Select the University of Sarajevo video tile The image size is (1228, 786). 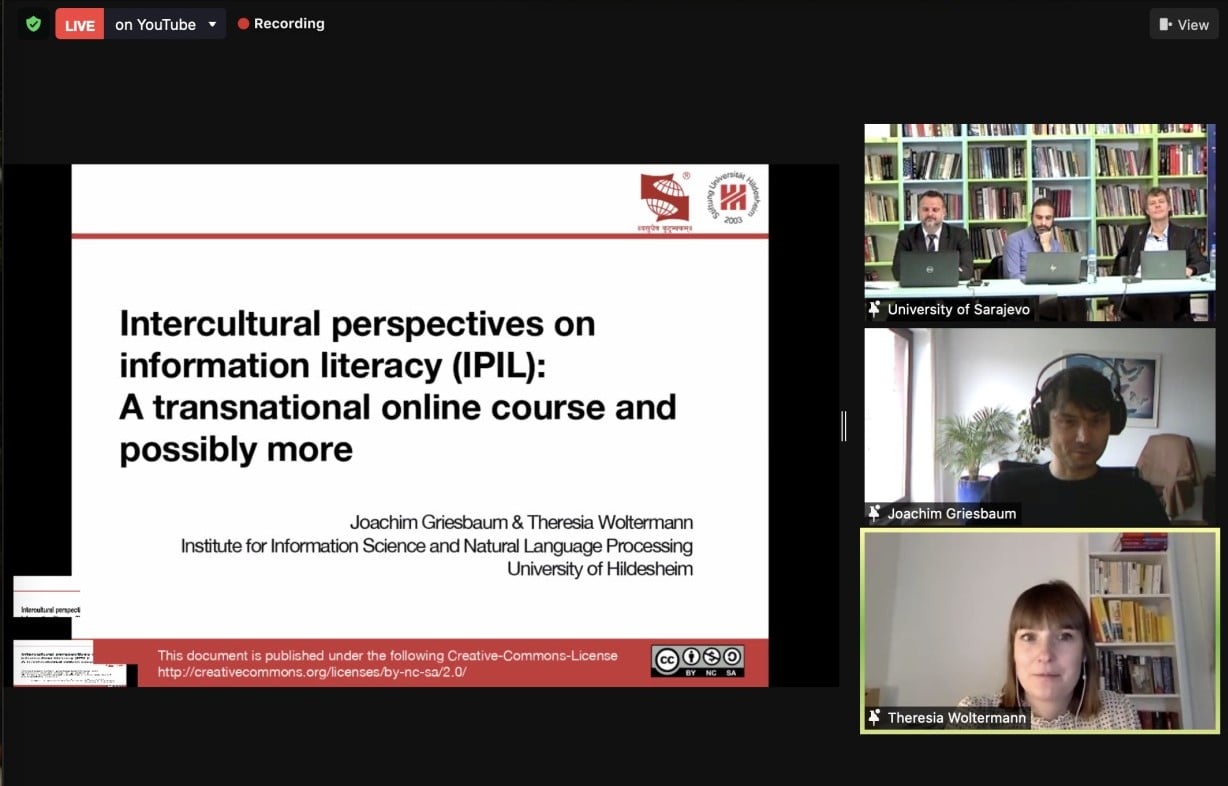[1040, 222]
